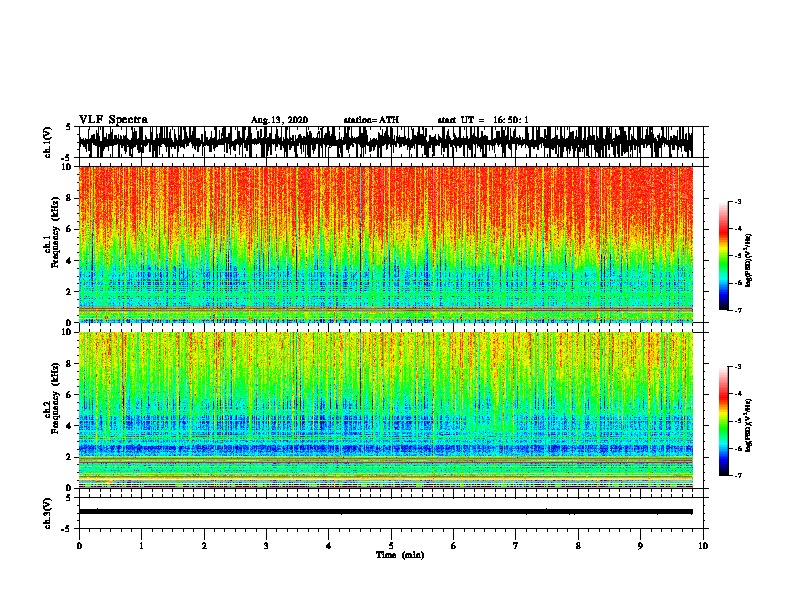Click the "4" kHz tick on ch.2 axis

(69, 426)
